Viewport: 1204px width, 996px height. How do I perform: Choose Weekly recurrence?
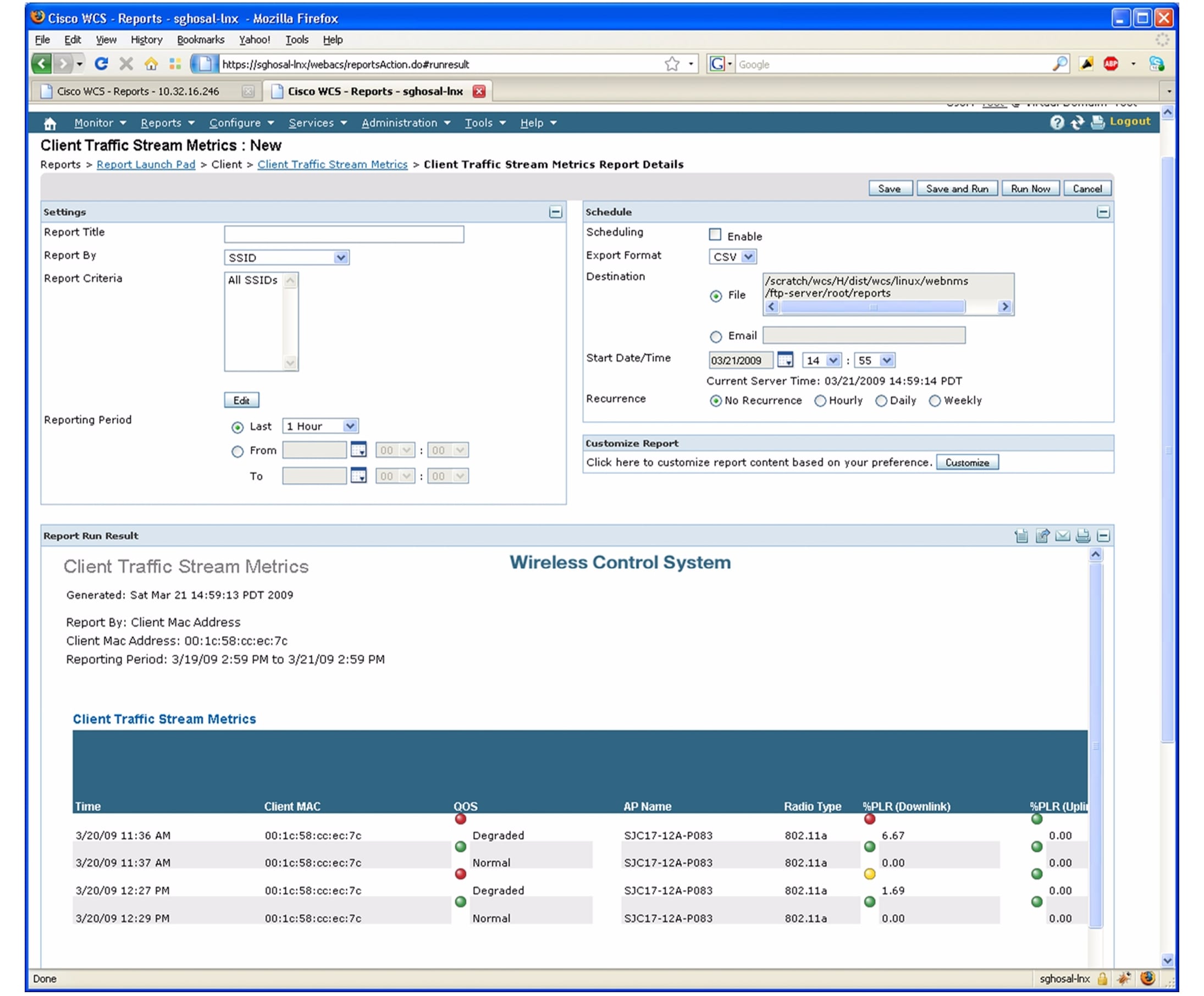(935, 401)
